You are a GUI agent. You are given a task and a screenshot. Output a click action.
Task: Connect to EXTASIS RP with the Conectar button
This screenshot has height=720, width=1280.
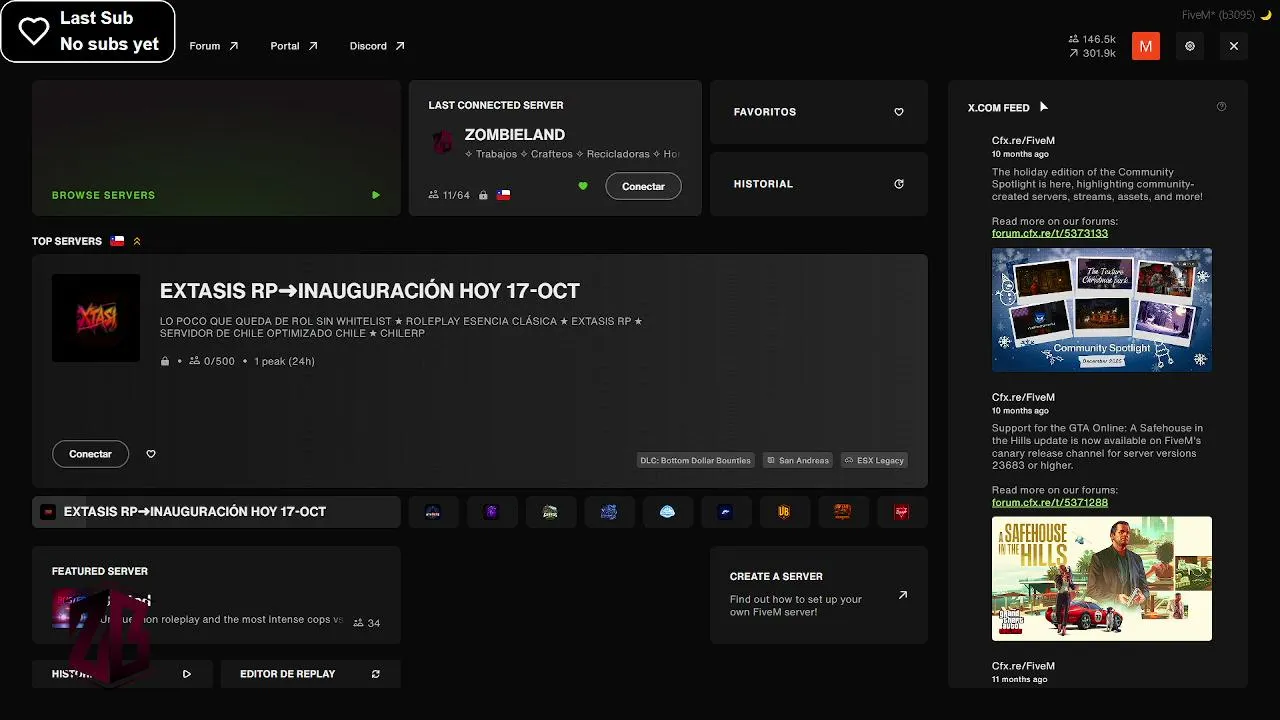point(90,454)
